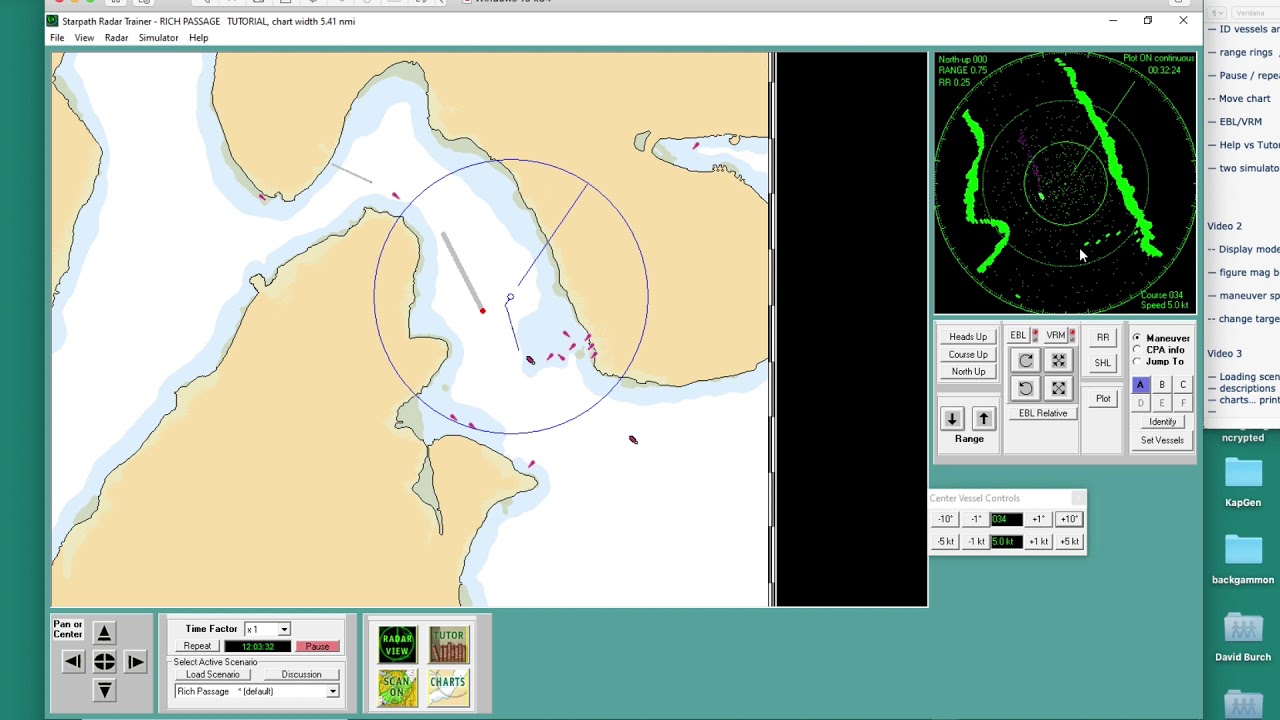This screenshot has width=1280, height=720.
Task: Click the Repeat button
Action: click(x=197, y=647)
